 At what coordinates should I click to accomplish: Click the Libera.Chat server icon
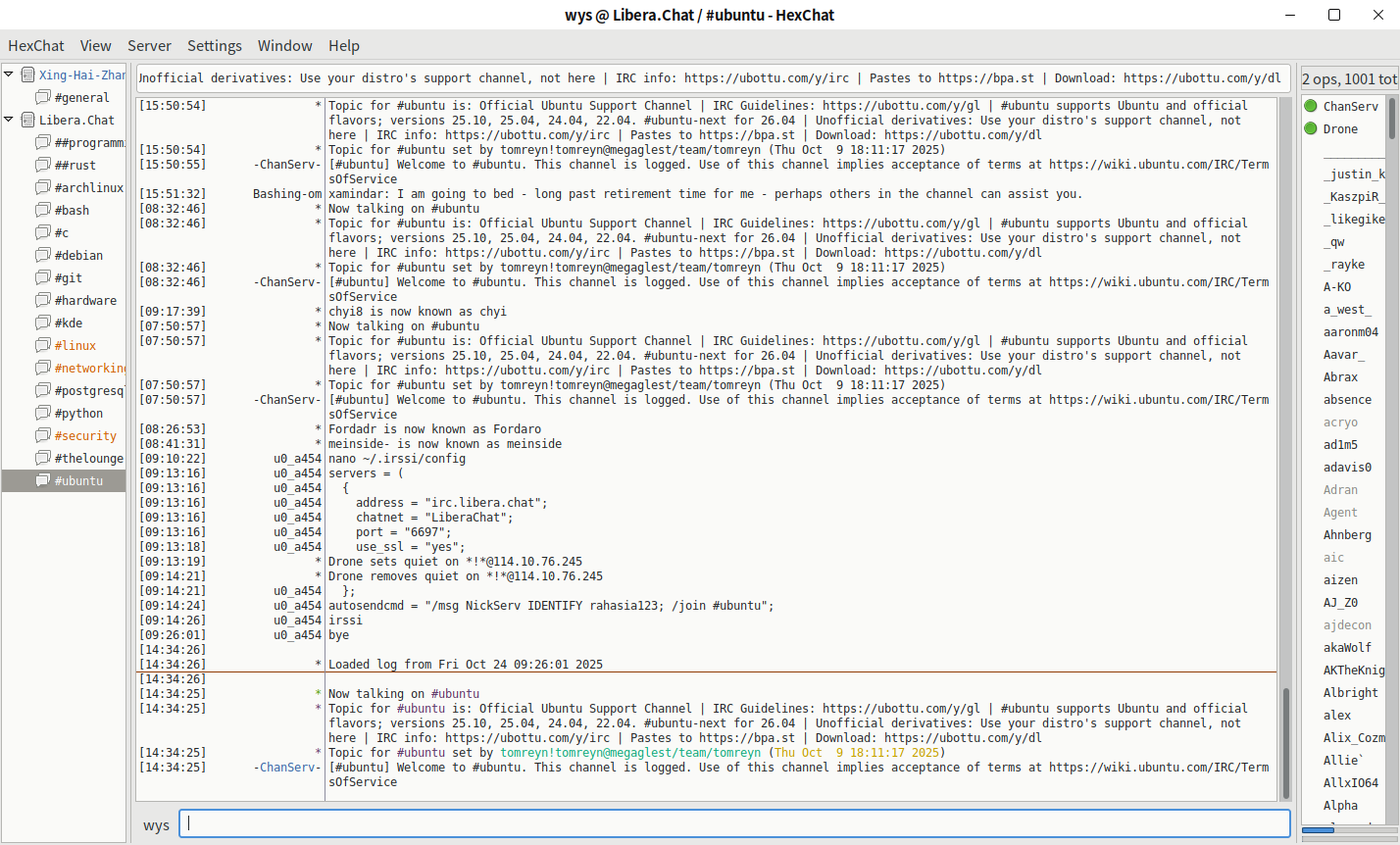pos(27,120)
